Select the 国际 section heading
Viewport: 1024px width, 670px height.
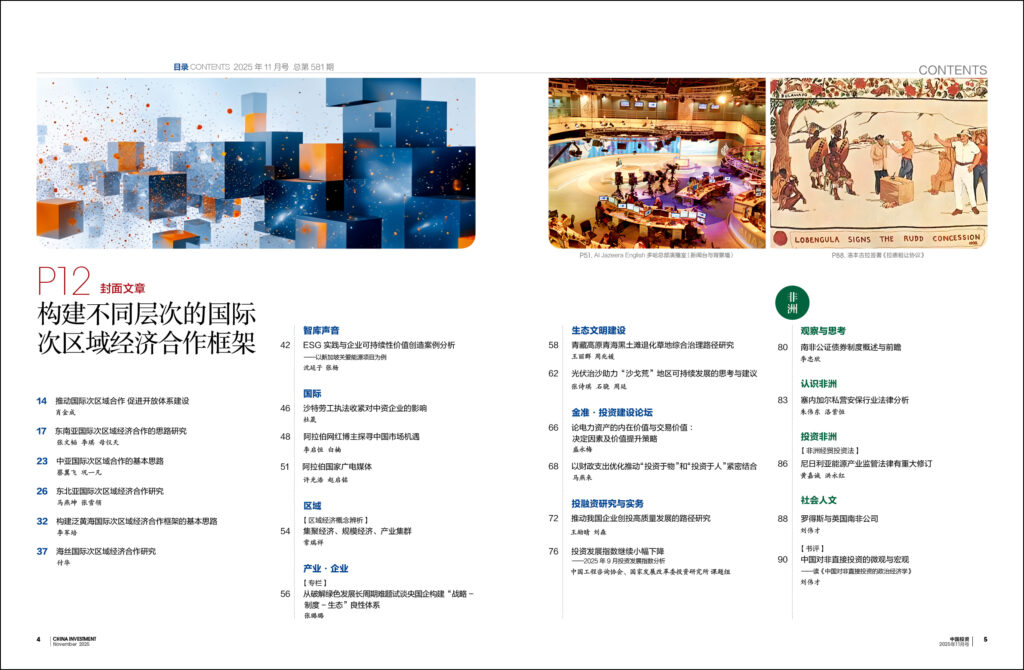[x=312, y=393]
